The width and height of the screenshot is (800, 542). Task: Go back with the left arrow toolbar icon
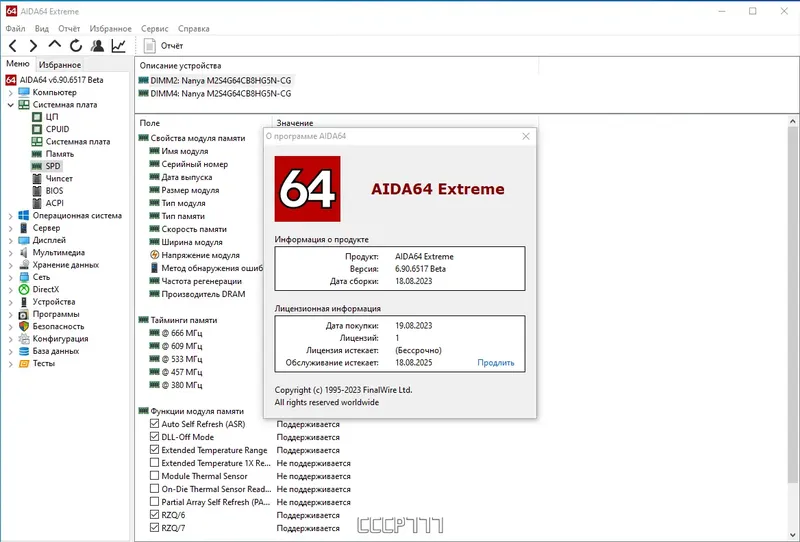point(13,46)
